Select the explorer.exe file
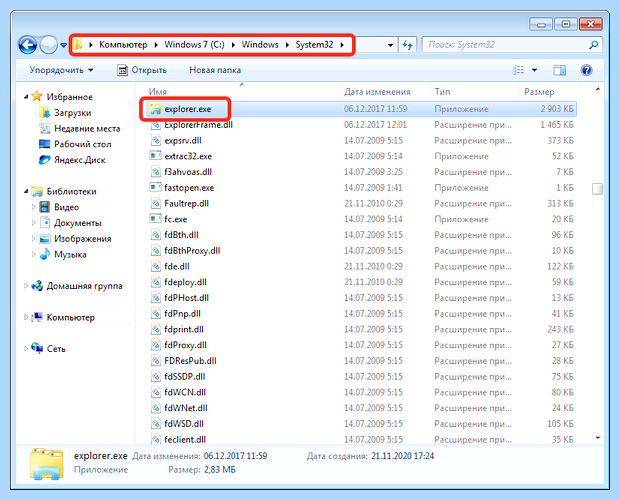The width and height of the screenshot is (620, 500). click(361, 109)
